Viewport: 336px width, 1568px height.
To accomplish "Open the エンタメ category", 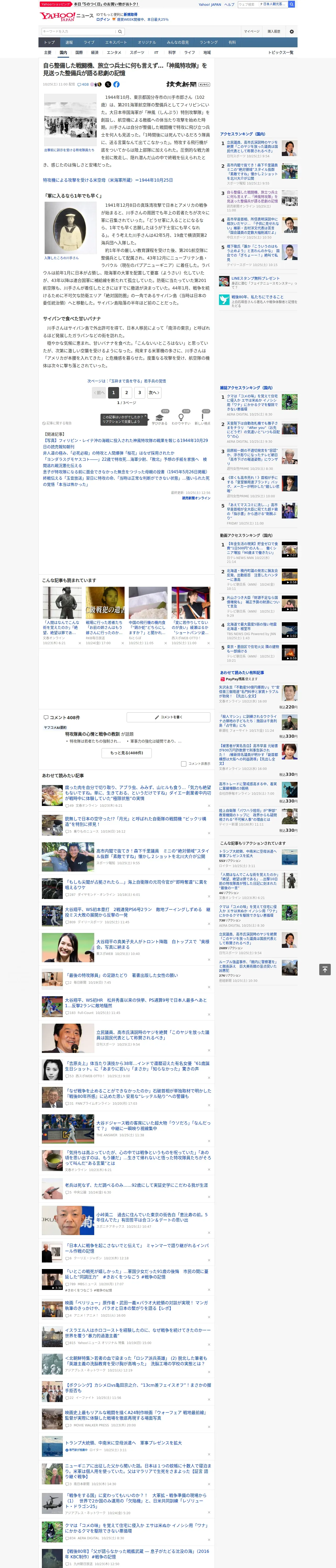I will click(114, 52).
